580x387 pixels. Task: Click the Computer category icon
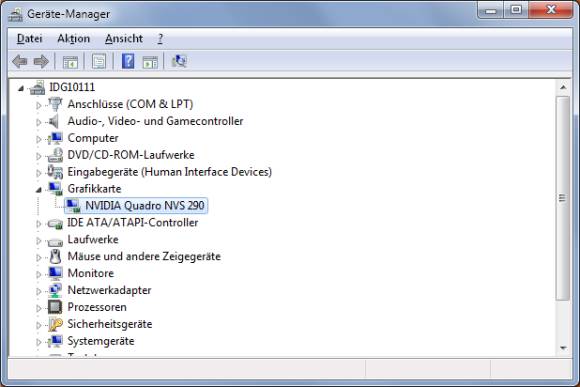55,138
